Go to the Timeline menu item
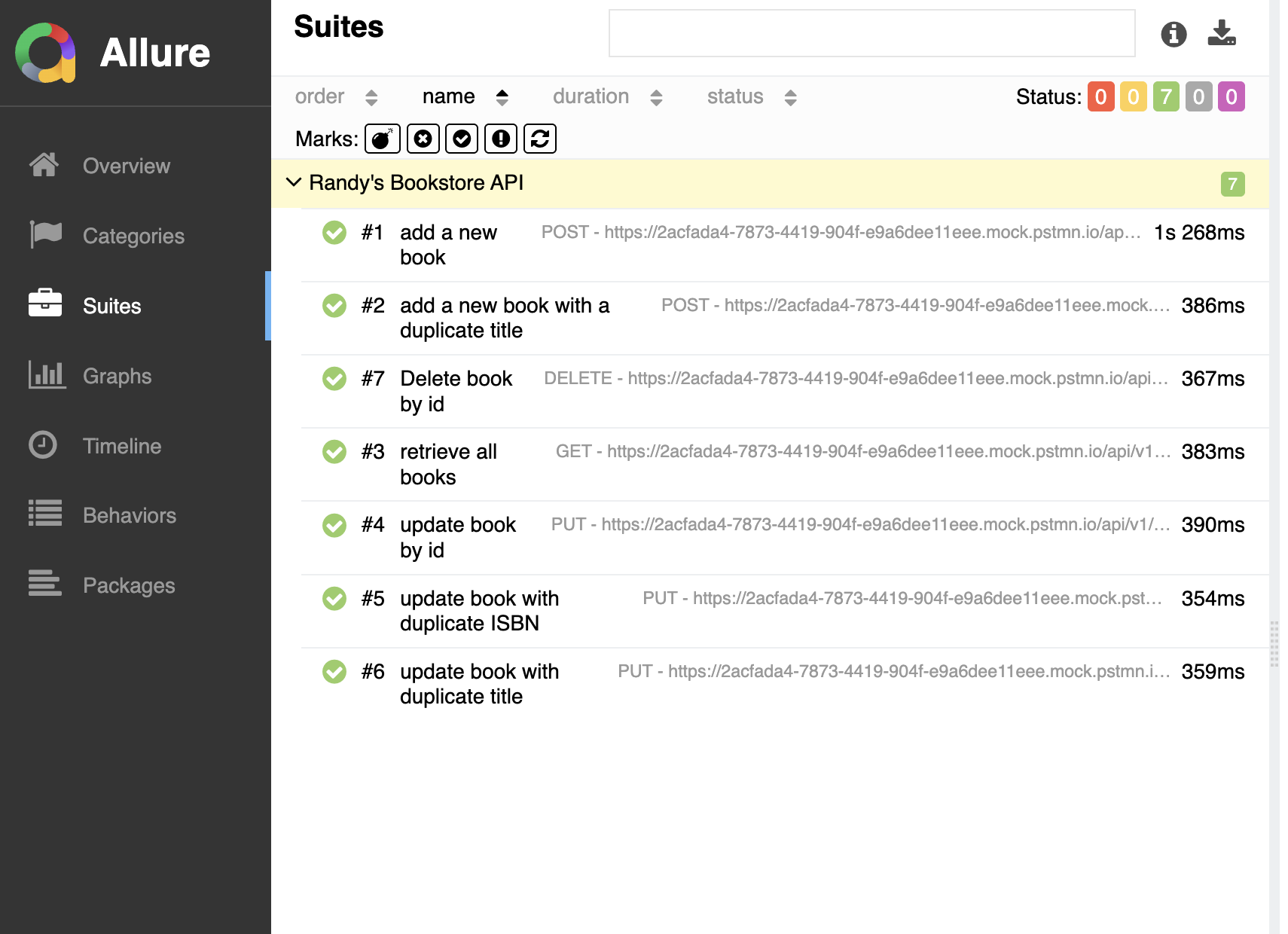Image resolution: width=1288 pixels, height=934 pixels. click(x=122, y=446)
